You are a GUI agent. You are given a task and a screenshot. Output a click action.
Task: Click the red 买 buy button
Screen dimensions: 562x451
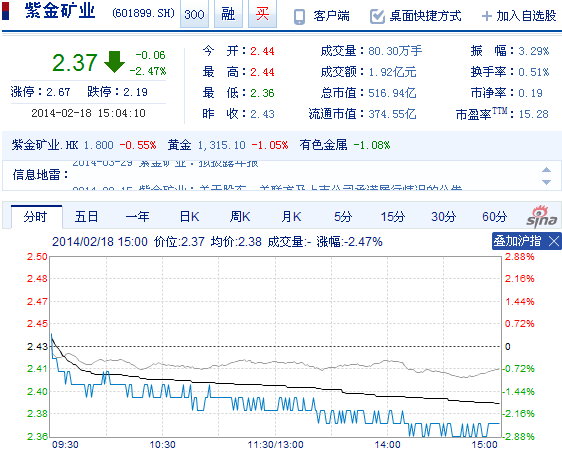pyautogui.click(x=262, y=14)
